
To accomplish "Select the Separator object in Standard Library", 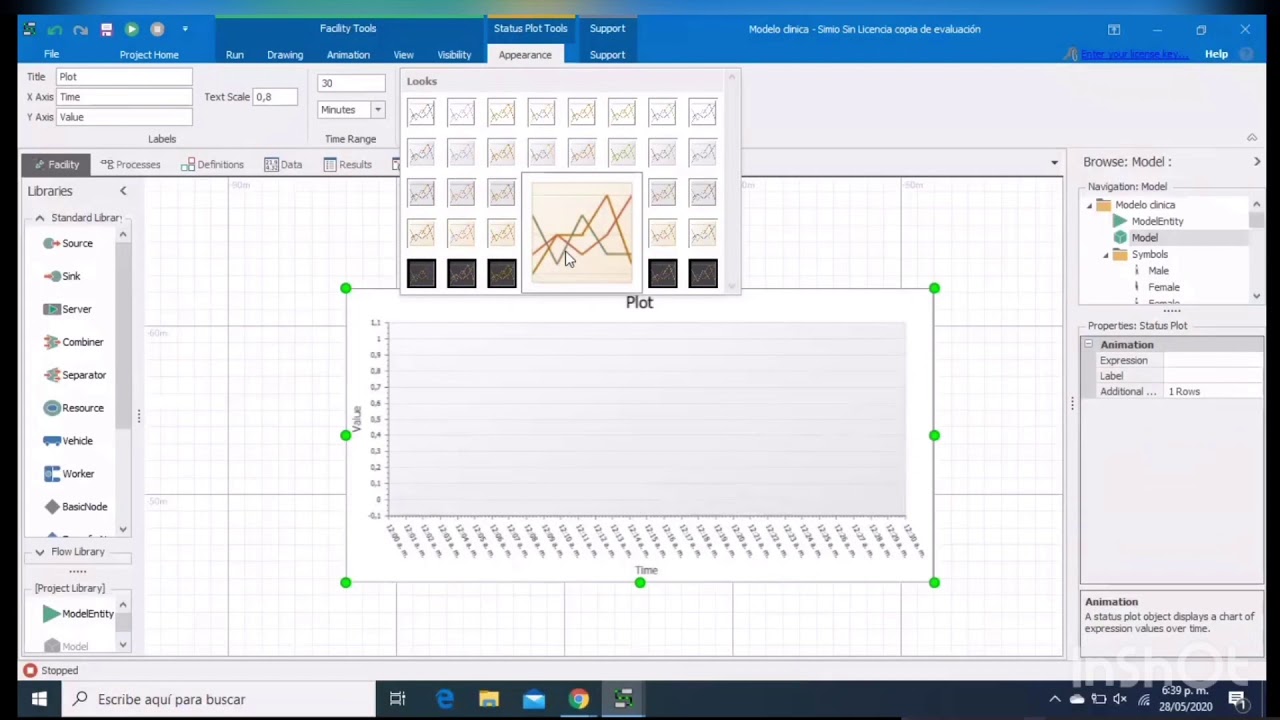I will [x=74, y=375].
